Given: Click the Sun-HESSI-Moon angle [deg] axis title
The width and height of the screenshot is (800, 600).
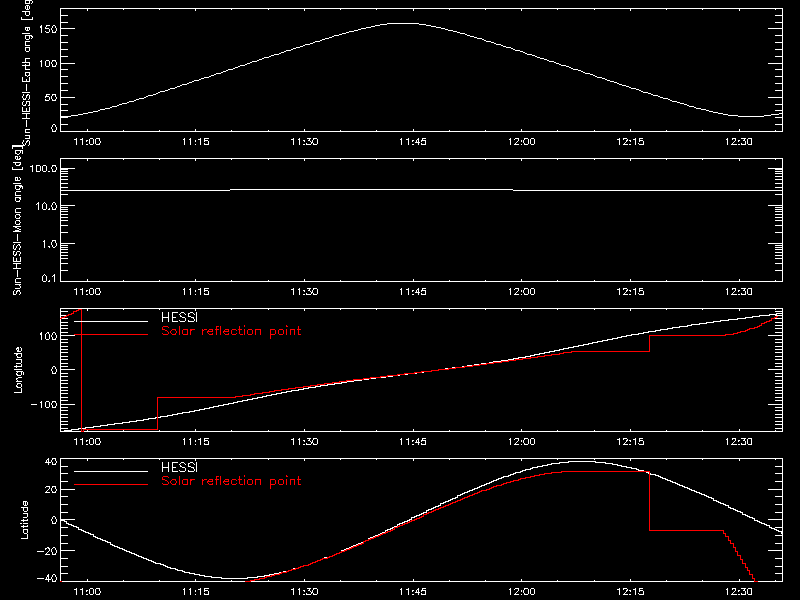Looking at the screenshot, I should tap(17, 220).
